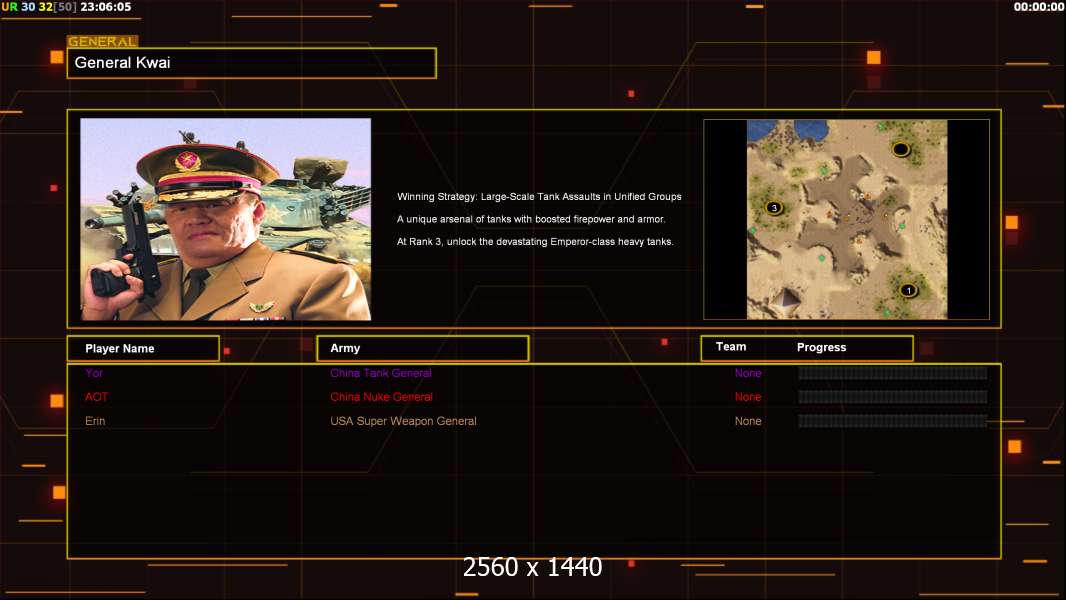Viewport: 1066px width, 600px height.
Task: Click the pyramid on the minimap
Action: (788, 299)
